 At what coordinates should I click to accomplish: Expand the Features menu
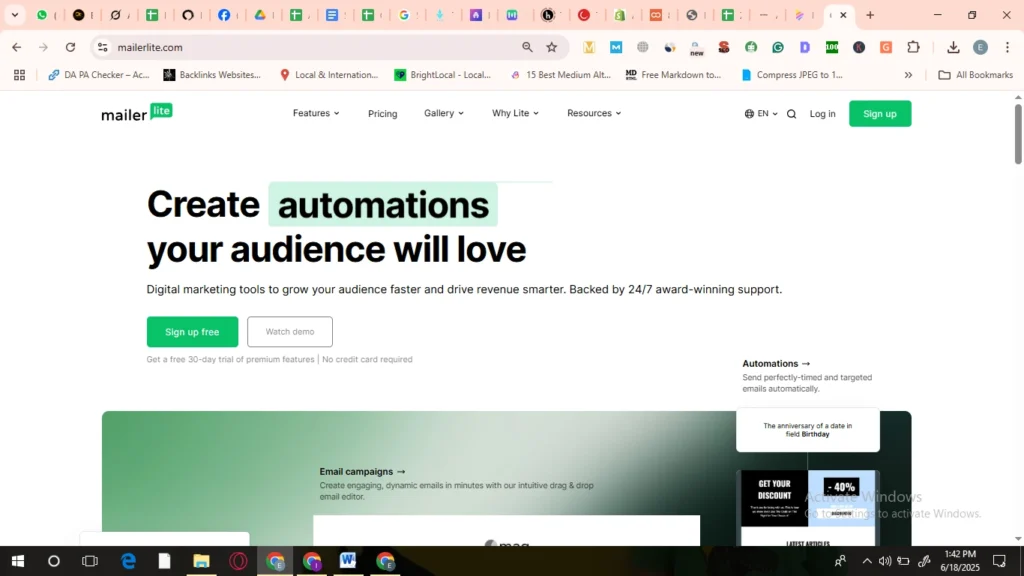pyautogui.click(x=316, y=113)
